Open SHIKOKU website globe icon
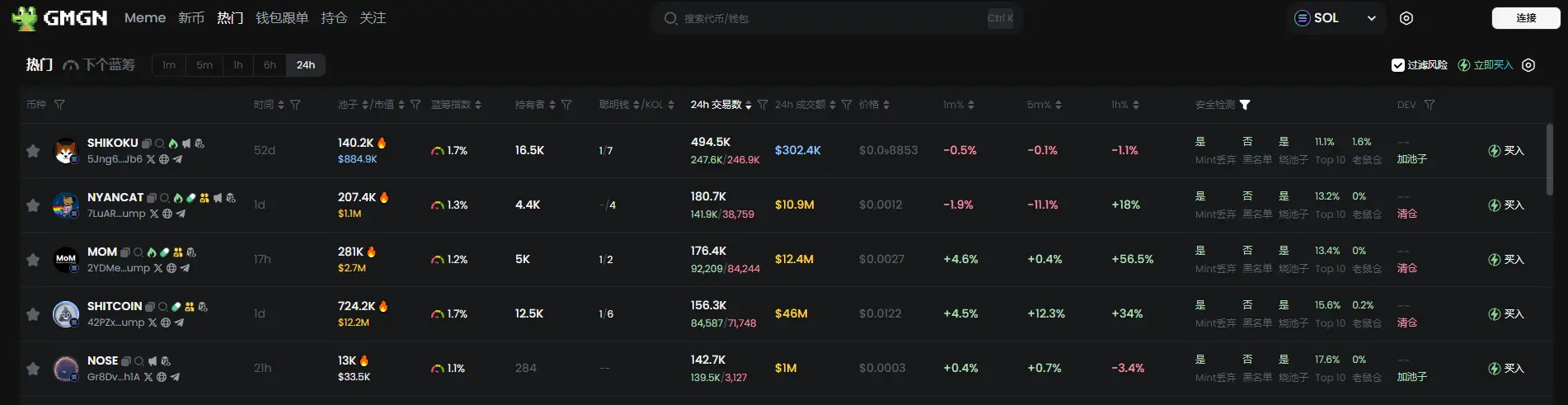The image size is (1568, 405). tap(164, 159)
